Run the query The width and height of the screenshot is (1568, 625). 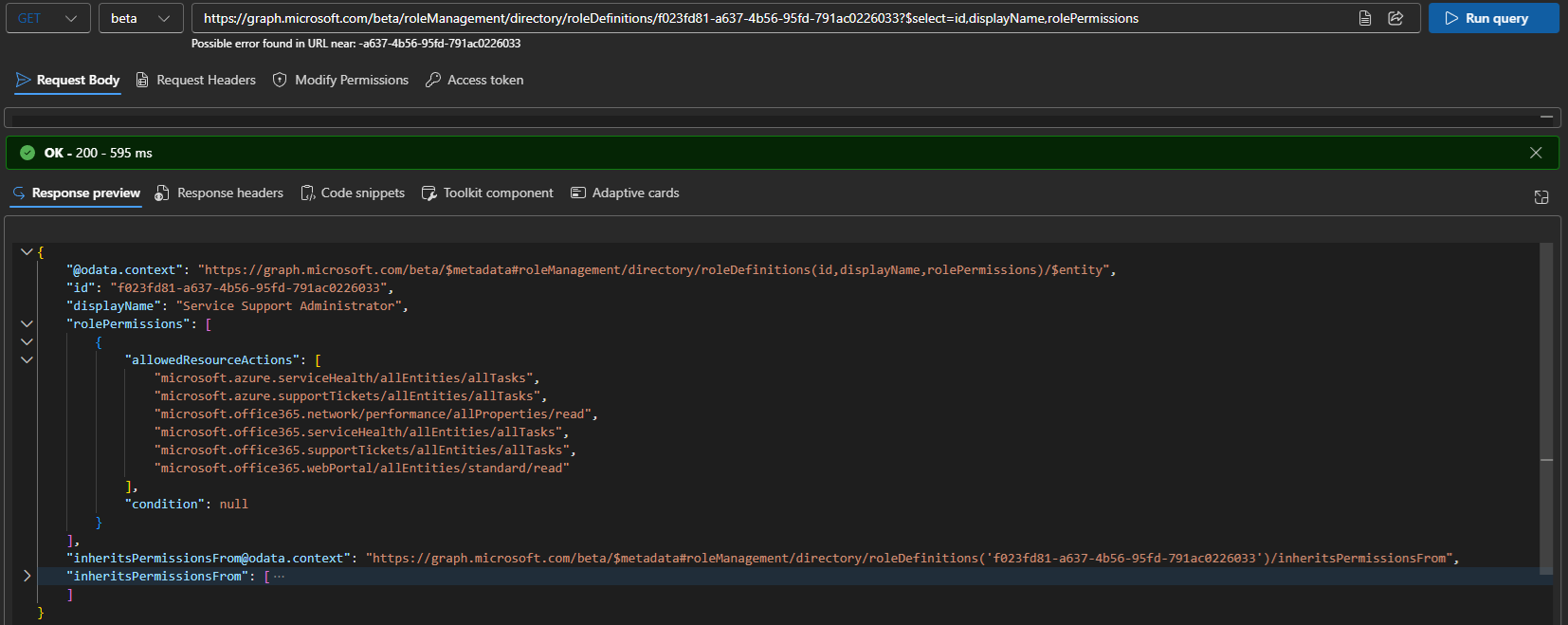[1493, 18]
